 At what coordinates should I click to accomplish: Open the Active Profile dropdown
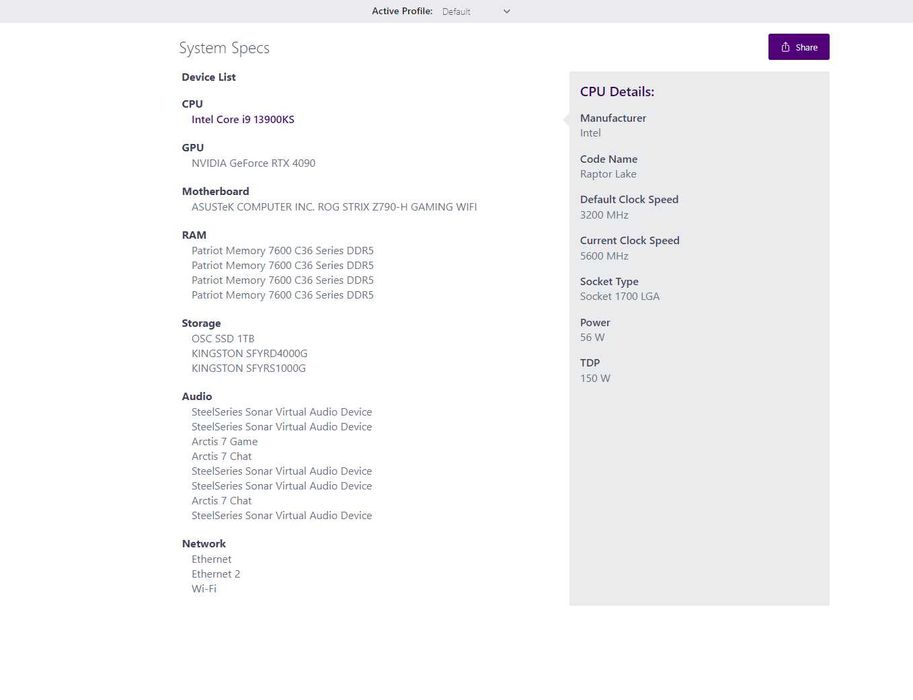pos(476,11)
